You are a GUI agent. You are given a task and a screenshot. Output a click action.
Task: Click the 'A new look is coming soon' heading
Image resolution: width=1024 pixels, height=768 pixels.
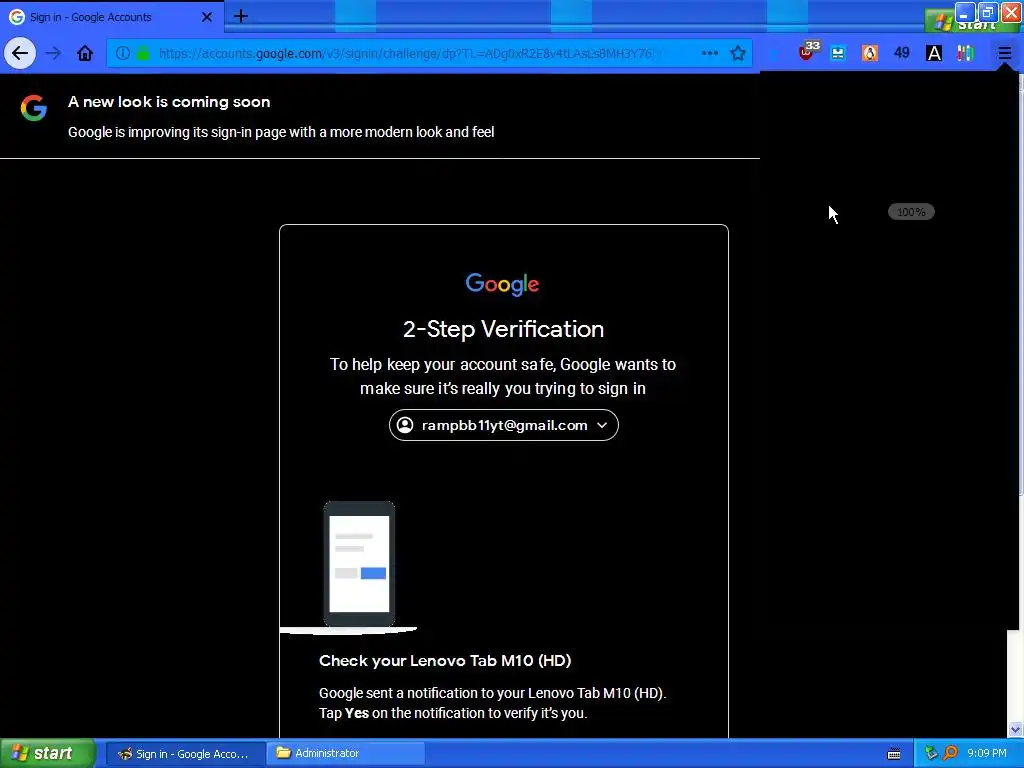(169, 102)
